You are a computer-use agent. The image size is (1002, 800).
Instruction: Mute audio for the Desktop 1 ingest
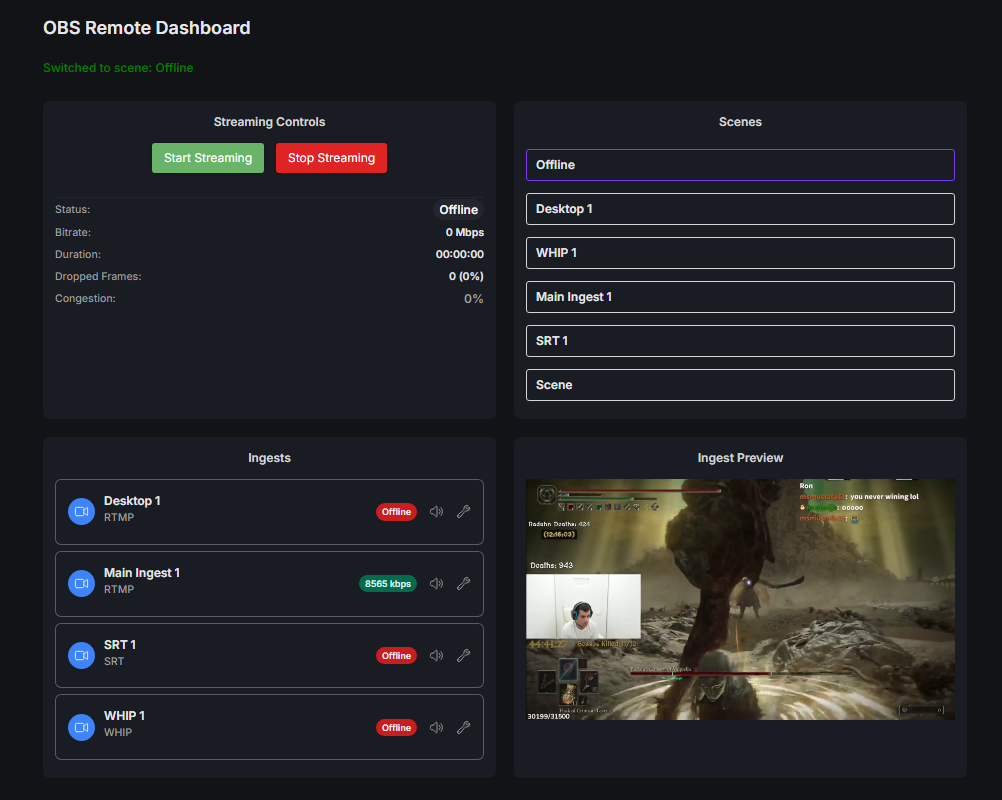(436, 511)
